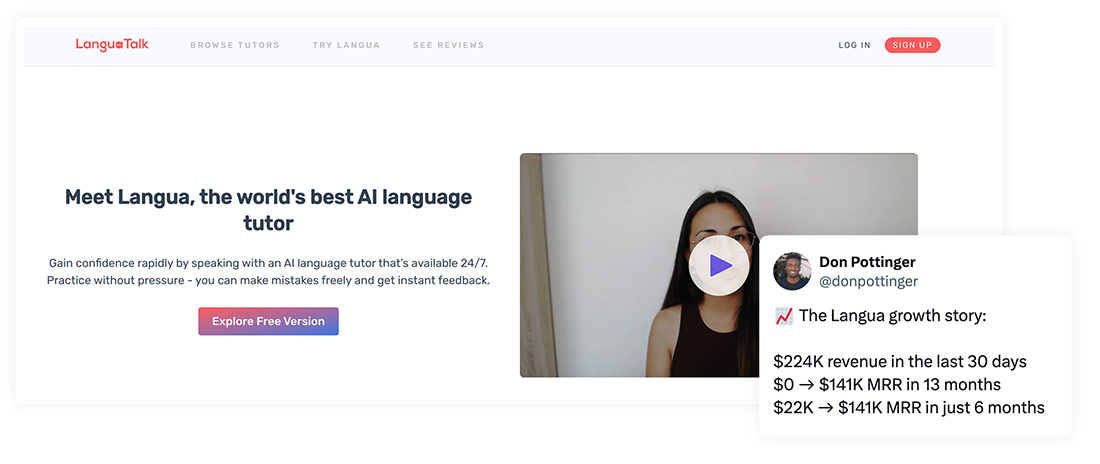Viewport: 1100px width, 464px height.
Task: Click the @donpottinger handle
Action: [x=868, y=281]
